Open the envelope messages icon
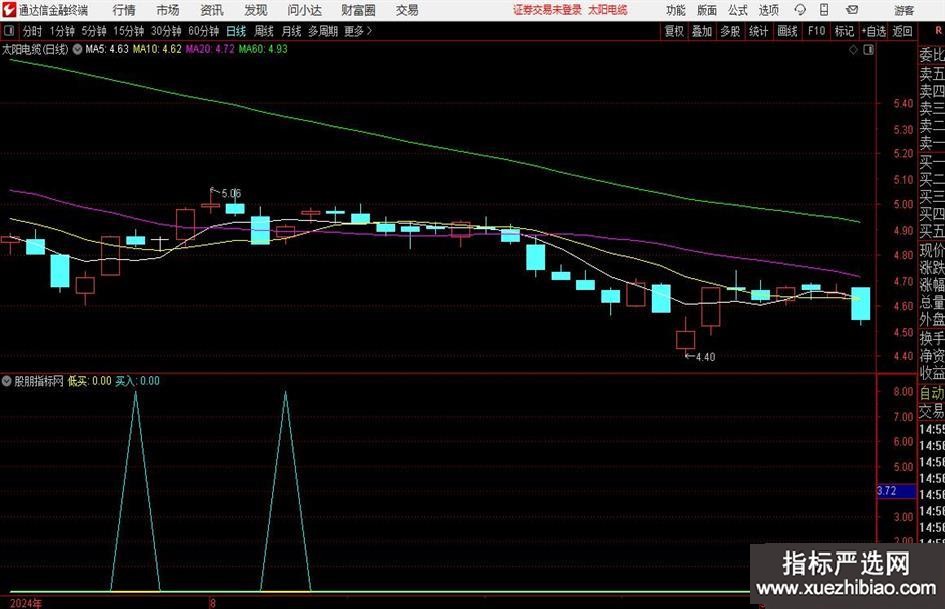Viewport: 945px width, 609px height. 852,10
